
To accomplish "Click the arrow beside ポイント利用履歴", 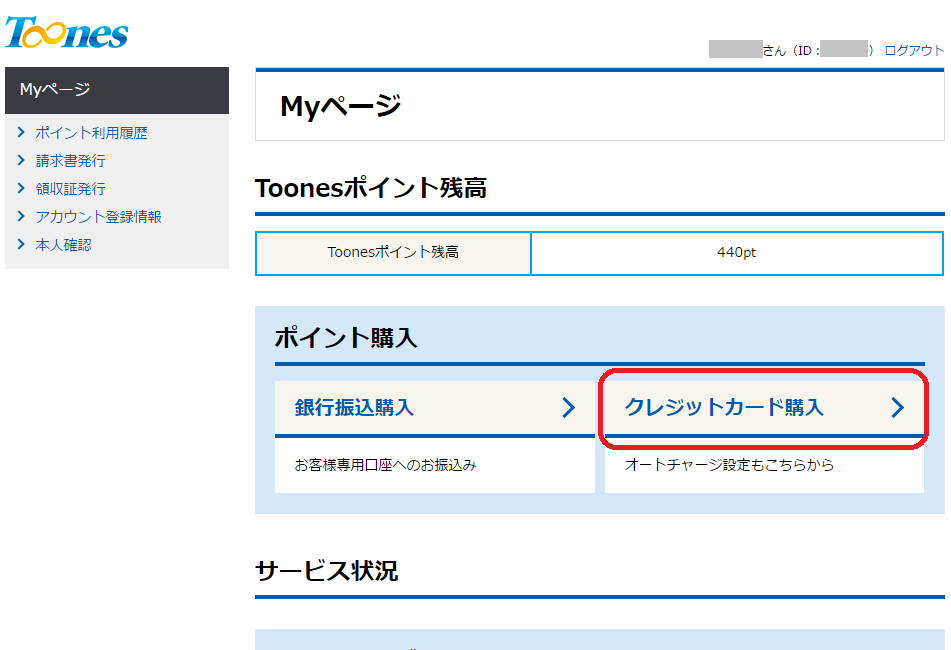I will (x=21, y=132).
